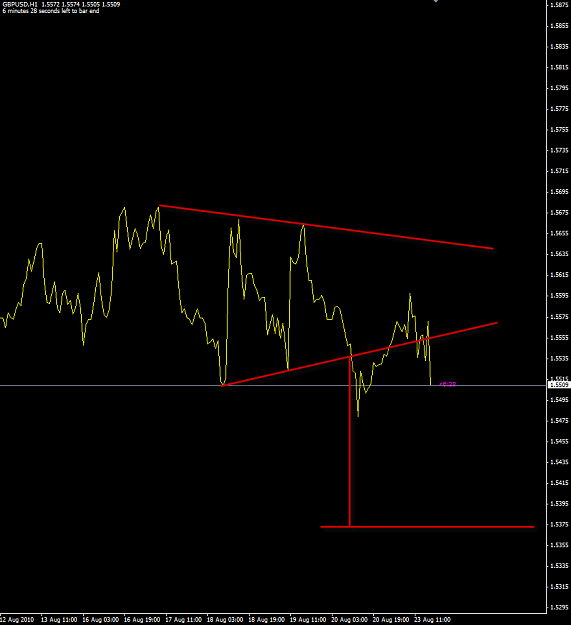Click the 1.5575 price on the axis

[x=559, y=317]
